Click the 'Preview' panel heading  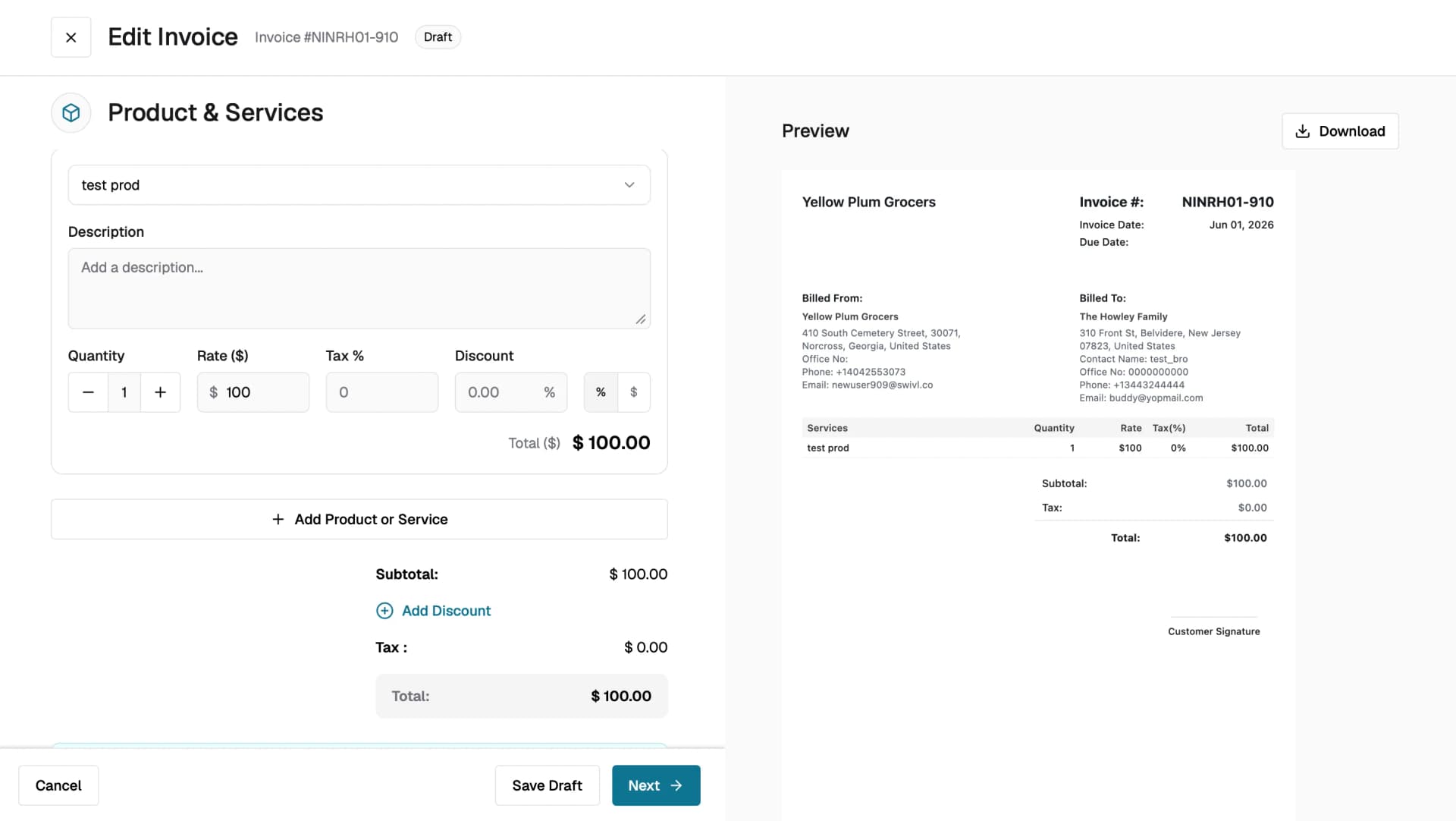click(x=815, y=131)
